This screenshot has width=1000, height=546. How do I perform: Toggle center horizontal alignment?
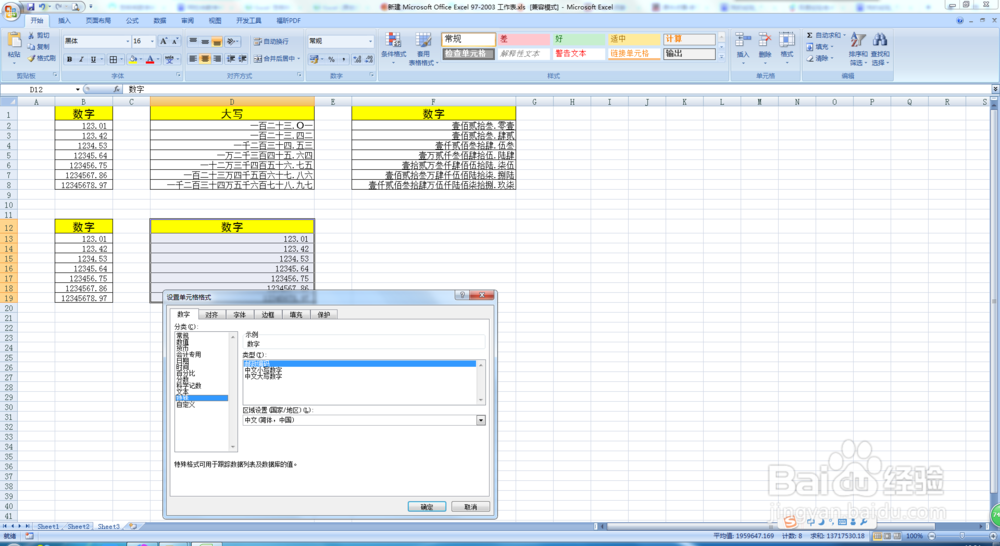coord(205,59)
